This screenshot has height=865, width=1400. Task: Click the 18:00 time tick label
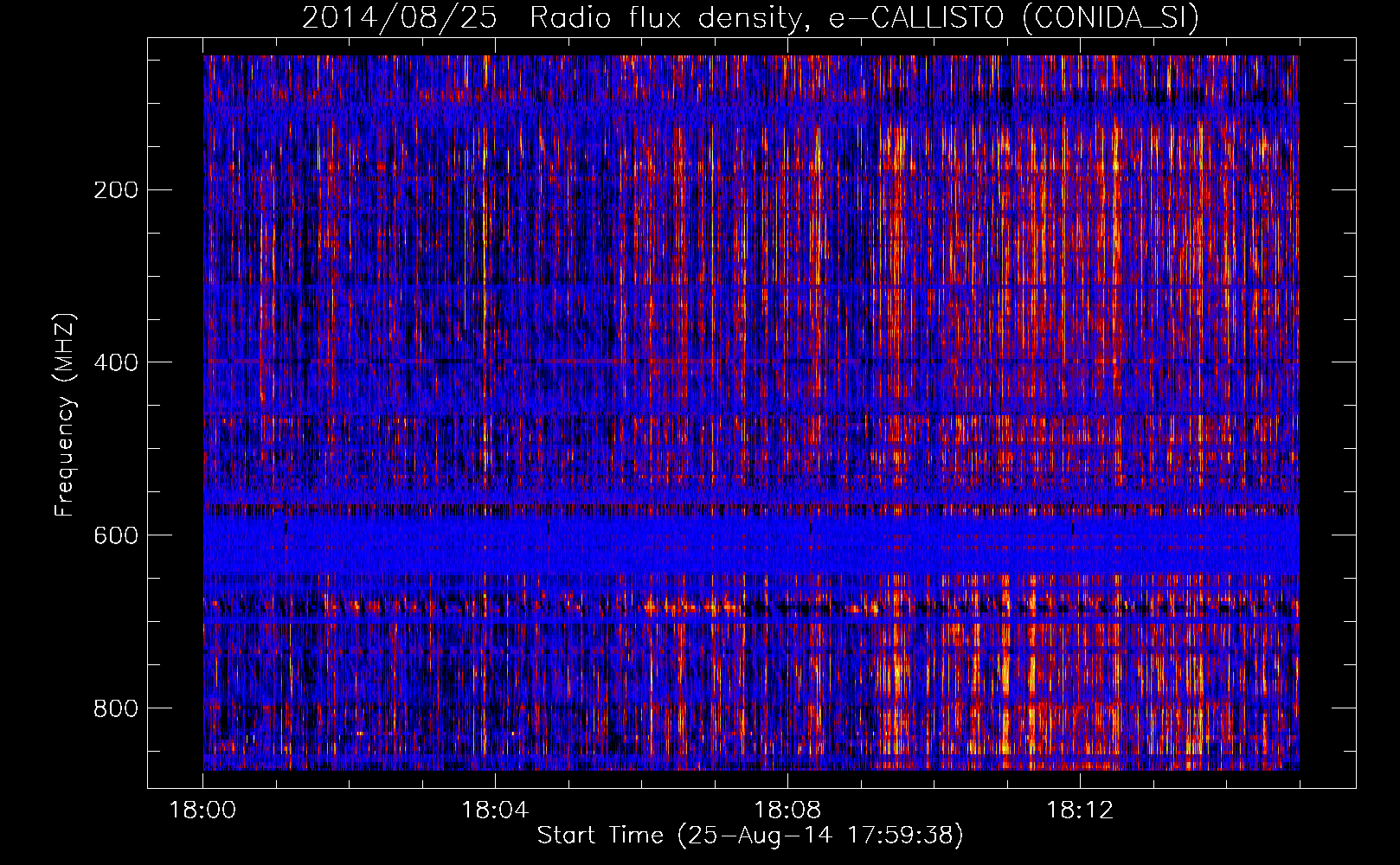(x=202, y=810)
